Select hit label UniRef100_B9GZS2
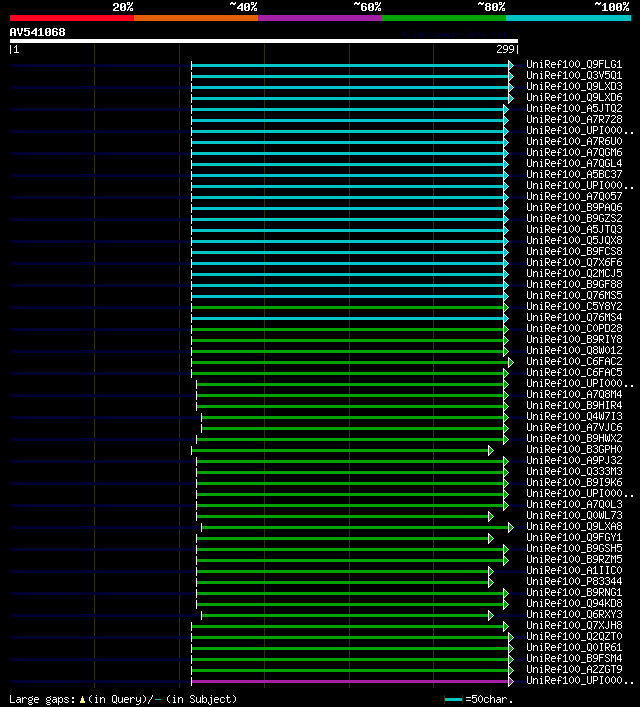Viewport: 640px width, 707px height. point(574,218)
